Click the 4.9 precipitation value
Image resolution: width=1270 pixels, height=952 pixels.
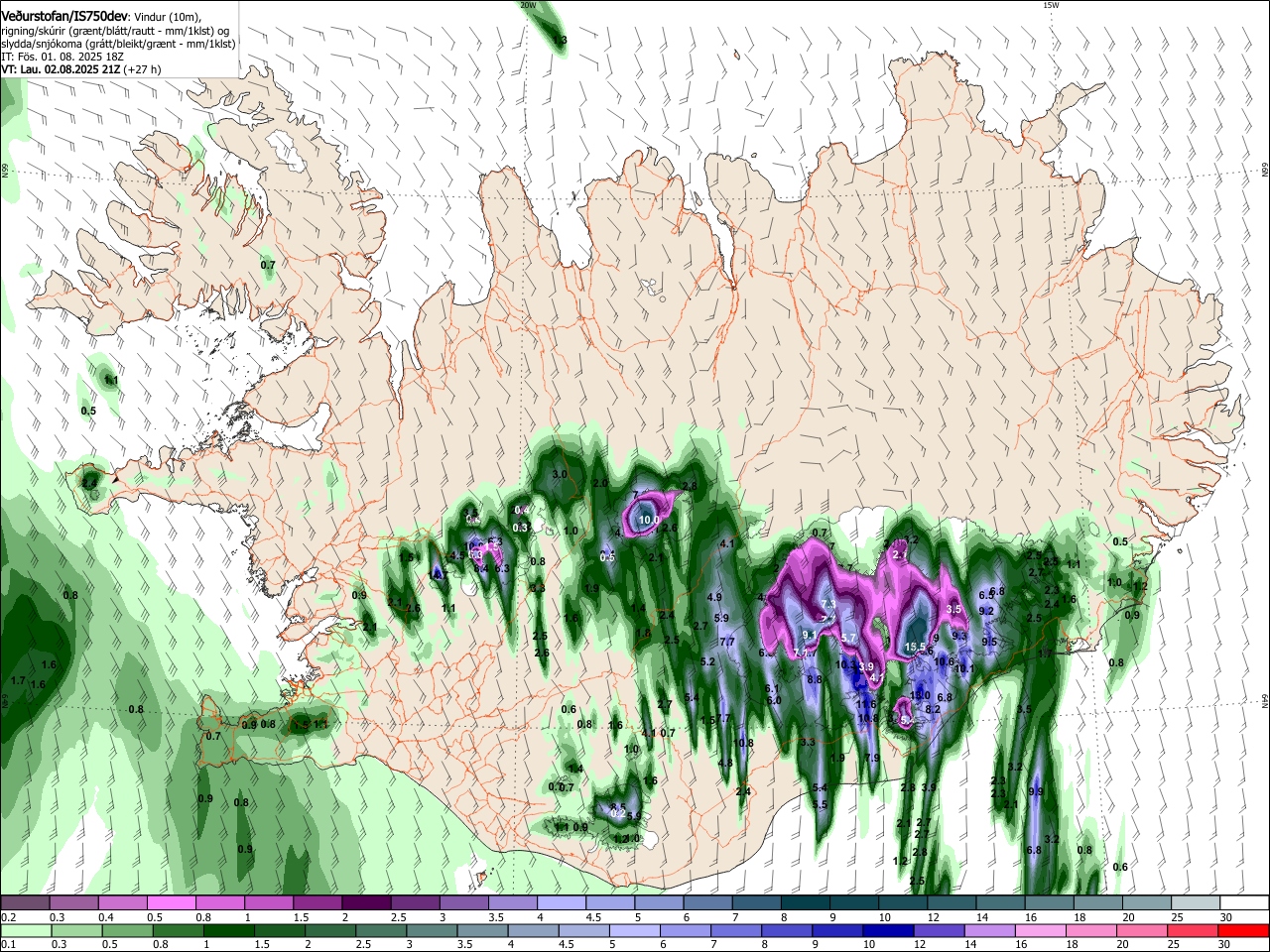714,597
